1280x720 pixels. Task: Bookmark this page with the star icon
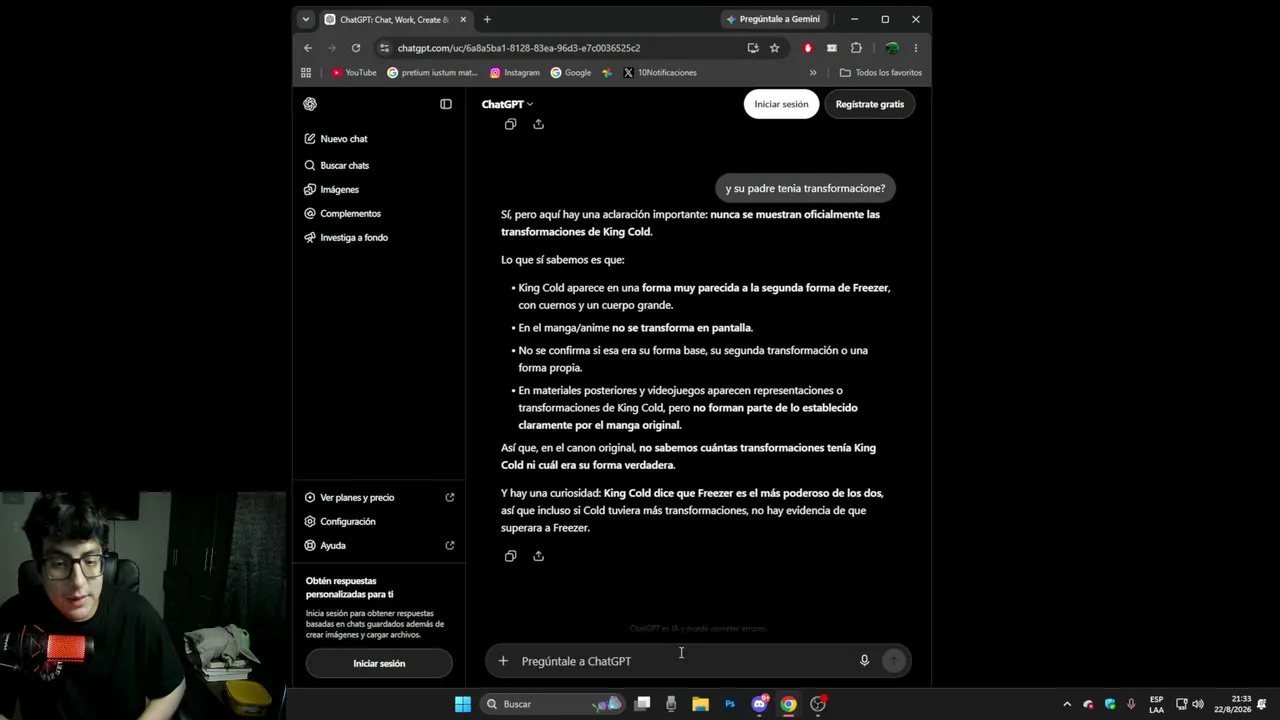(x=774, y=48)
